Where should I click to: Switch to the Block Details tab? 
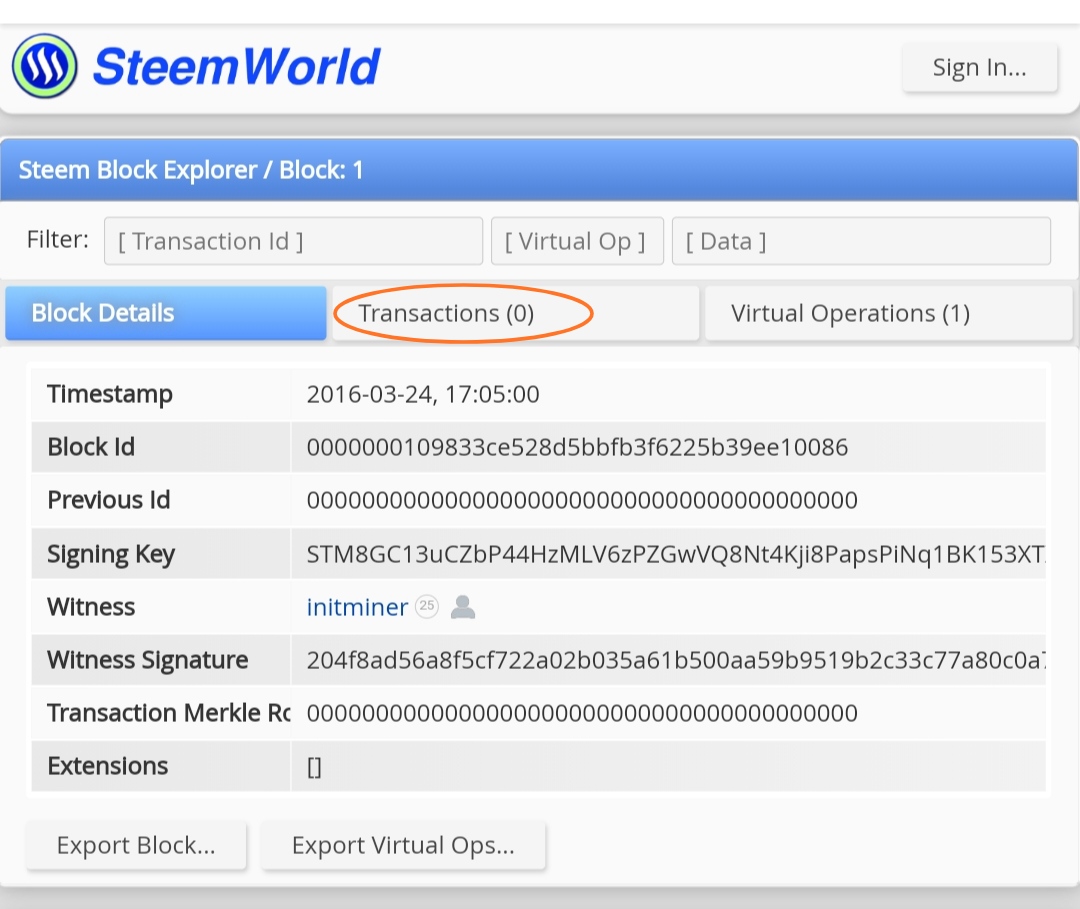(x=166, y=313)
